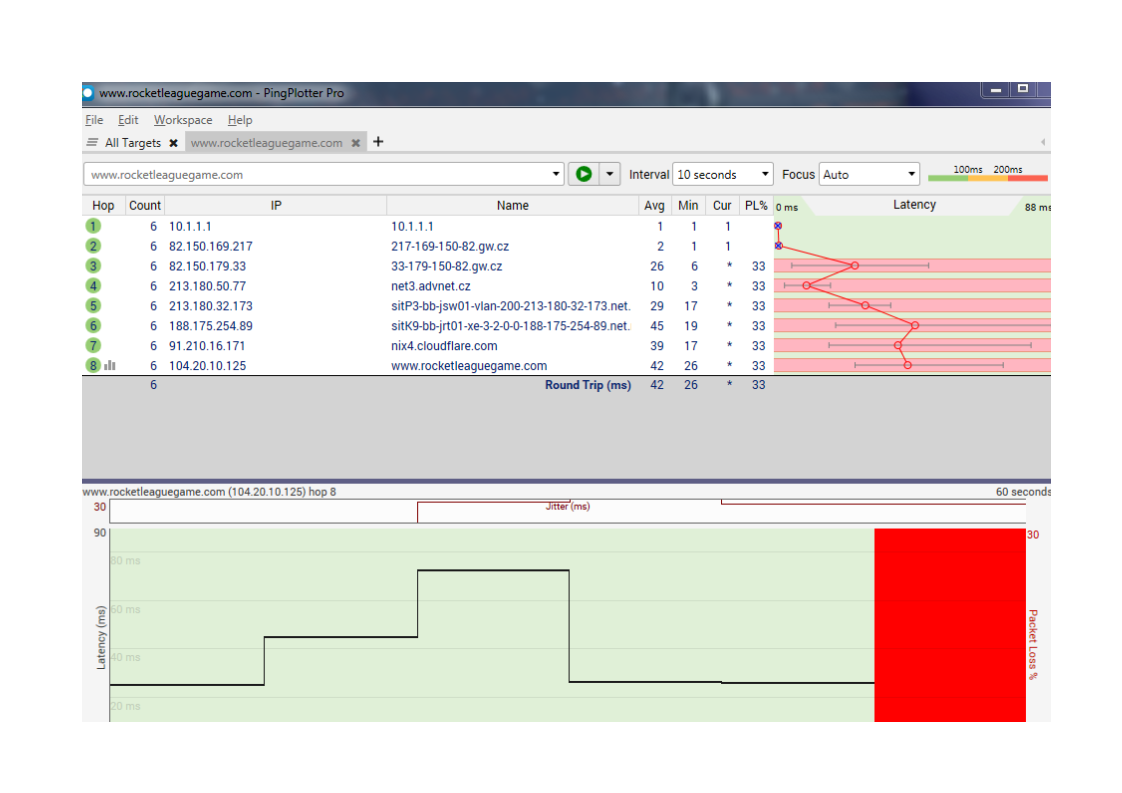Click the 60 seconds timeline scale label
The height and width of the screenshot is (793, 1122).
(1023, 492)
